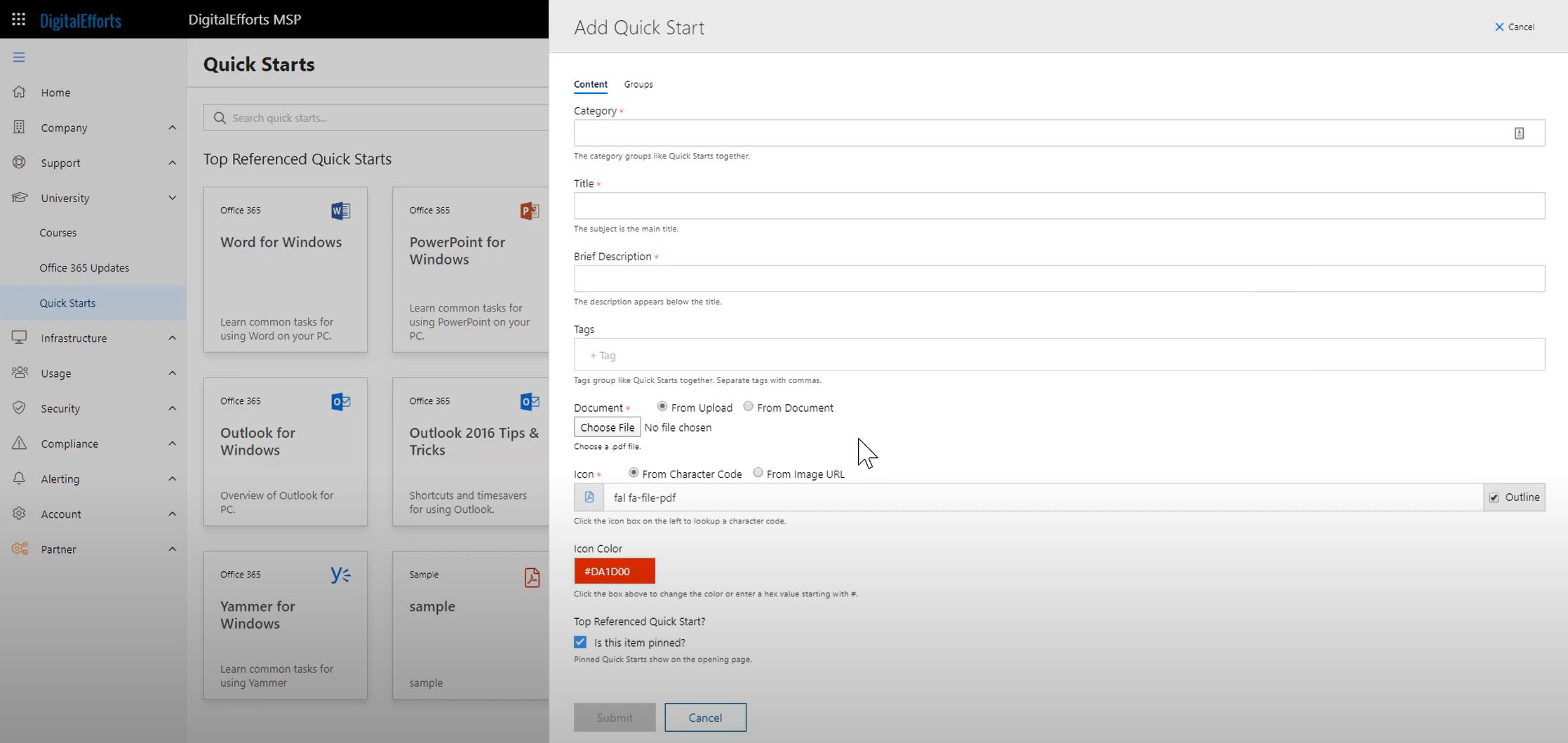Click the Choose File button
Screen dimensions: 1568x743
(607, 427)
